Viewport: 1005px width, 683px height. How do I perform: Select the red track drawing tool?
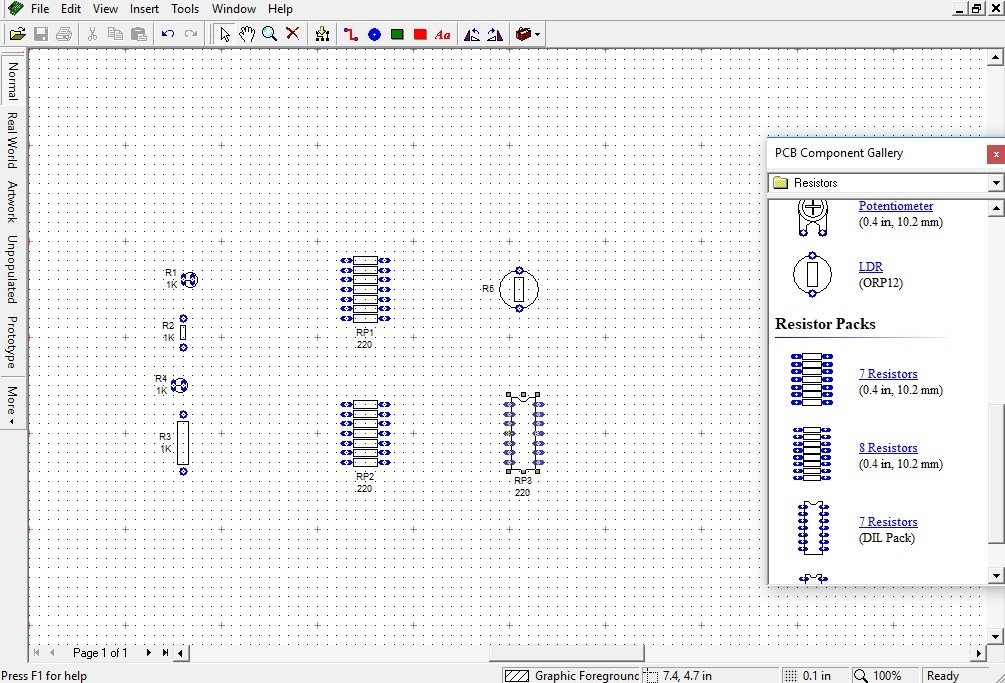(351, 34)
